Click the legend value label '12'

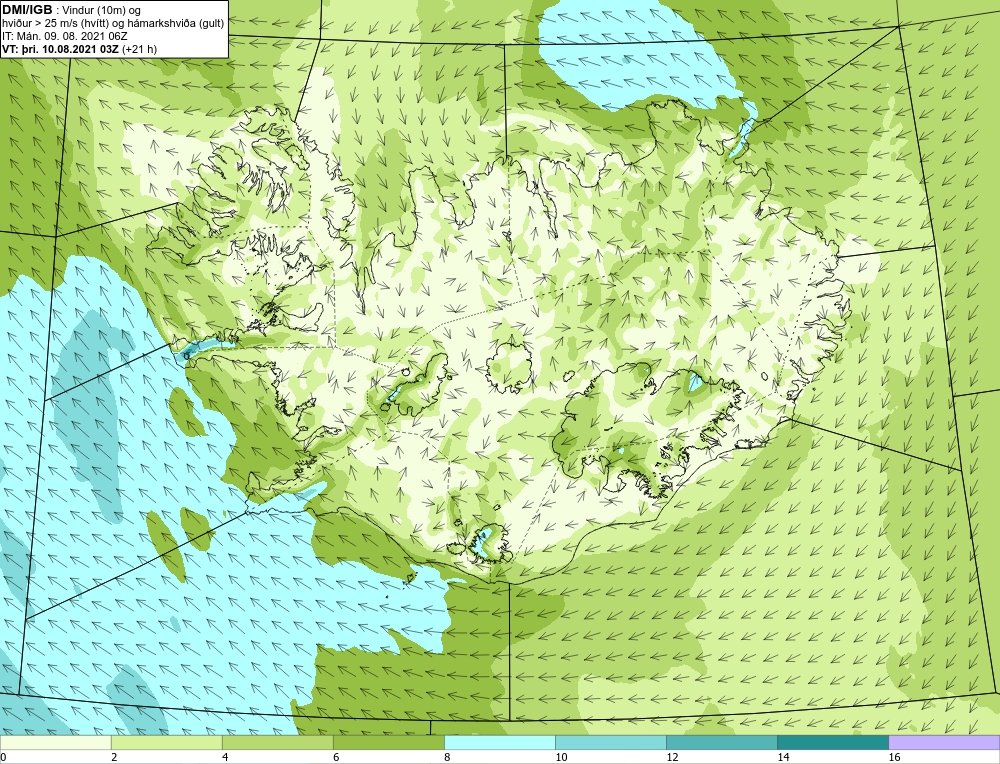(x=672, y=757)
